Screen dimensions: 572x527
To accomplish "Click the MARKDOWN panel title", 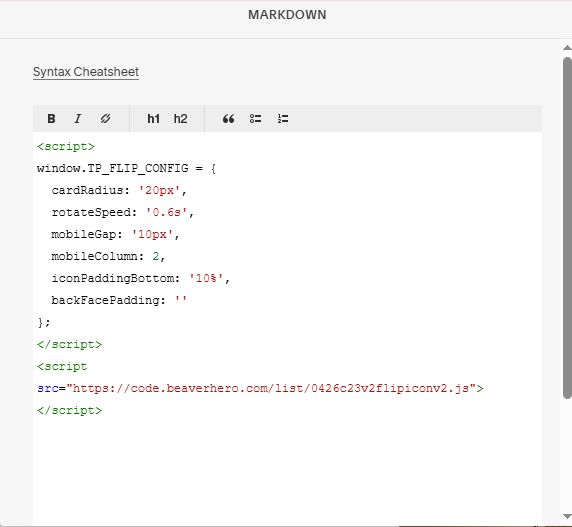I will pyautogui.click(x=287, y=15).
